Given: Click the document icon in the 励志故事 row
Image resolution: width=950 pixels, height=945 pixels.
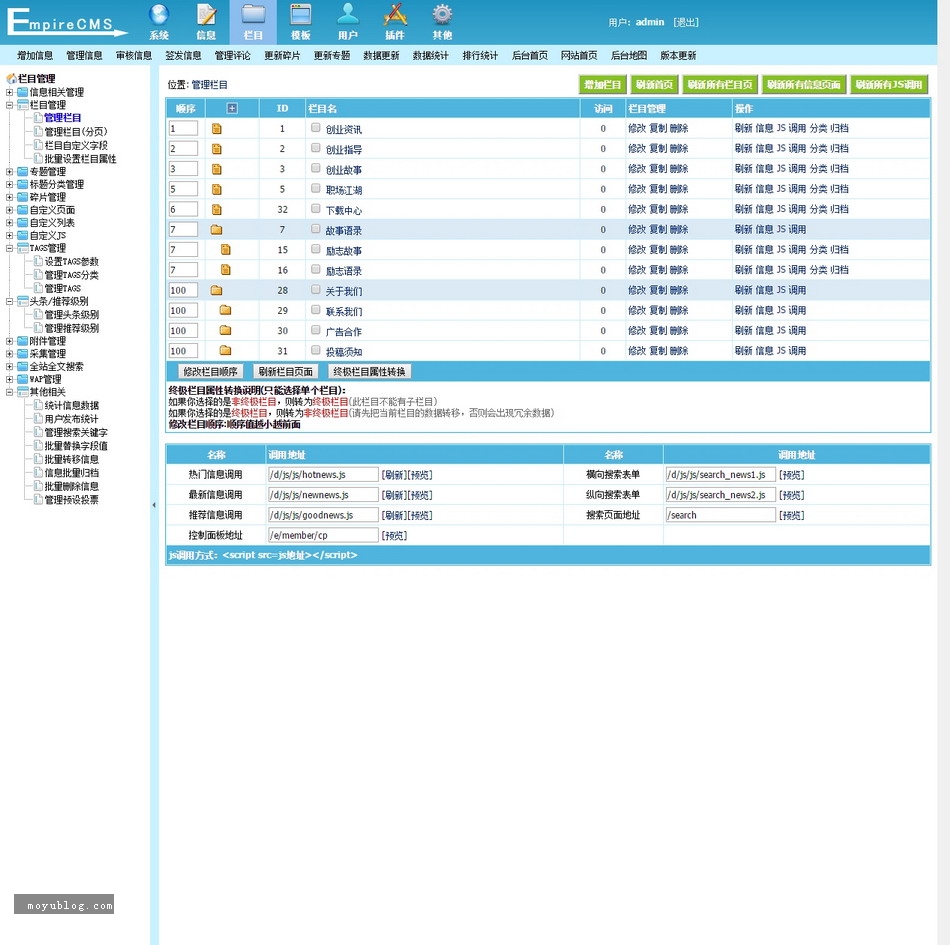Looking at the screenshot, I should tap(226, 250).
